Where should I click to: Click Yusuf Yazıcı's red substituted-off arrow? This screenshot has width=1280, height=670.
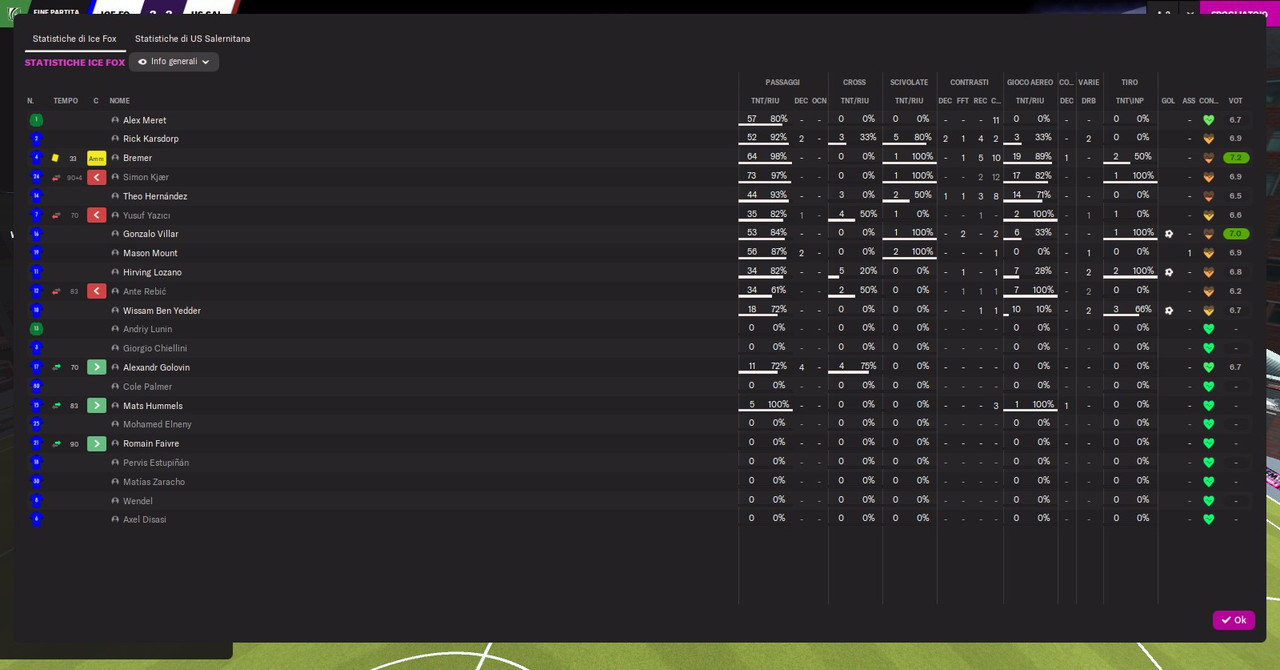point(96,215)
